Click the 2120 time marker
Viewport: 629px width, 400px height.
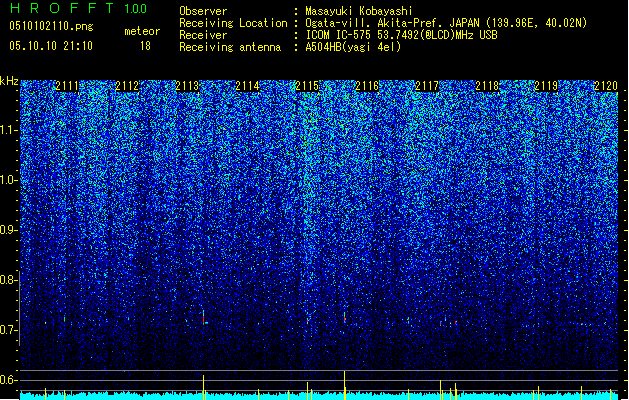point(606,86)
